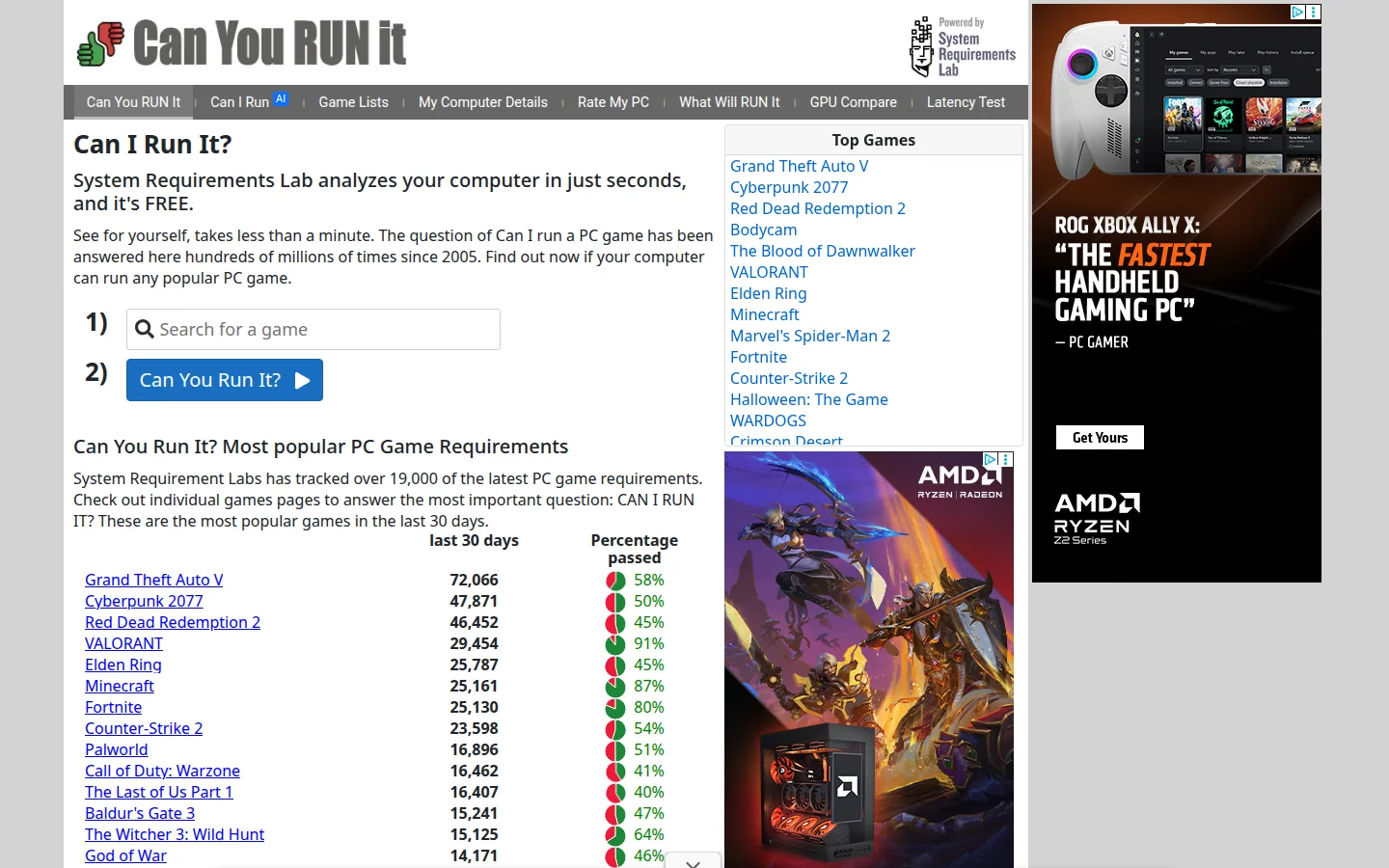Open VALORANT in popular games table
This screenshot has height=868, width=1389.
[x=123, y=643]
